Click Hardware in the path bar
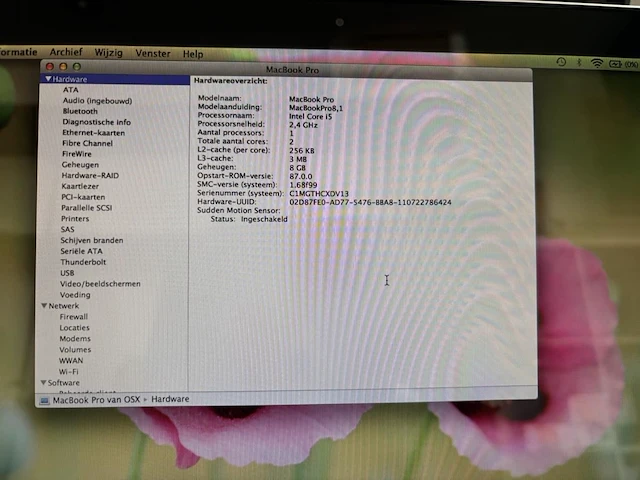The width and height of the screenshot is (640, 480). click(170, 399)
